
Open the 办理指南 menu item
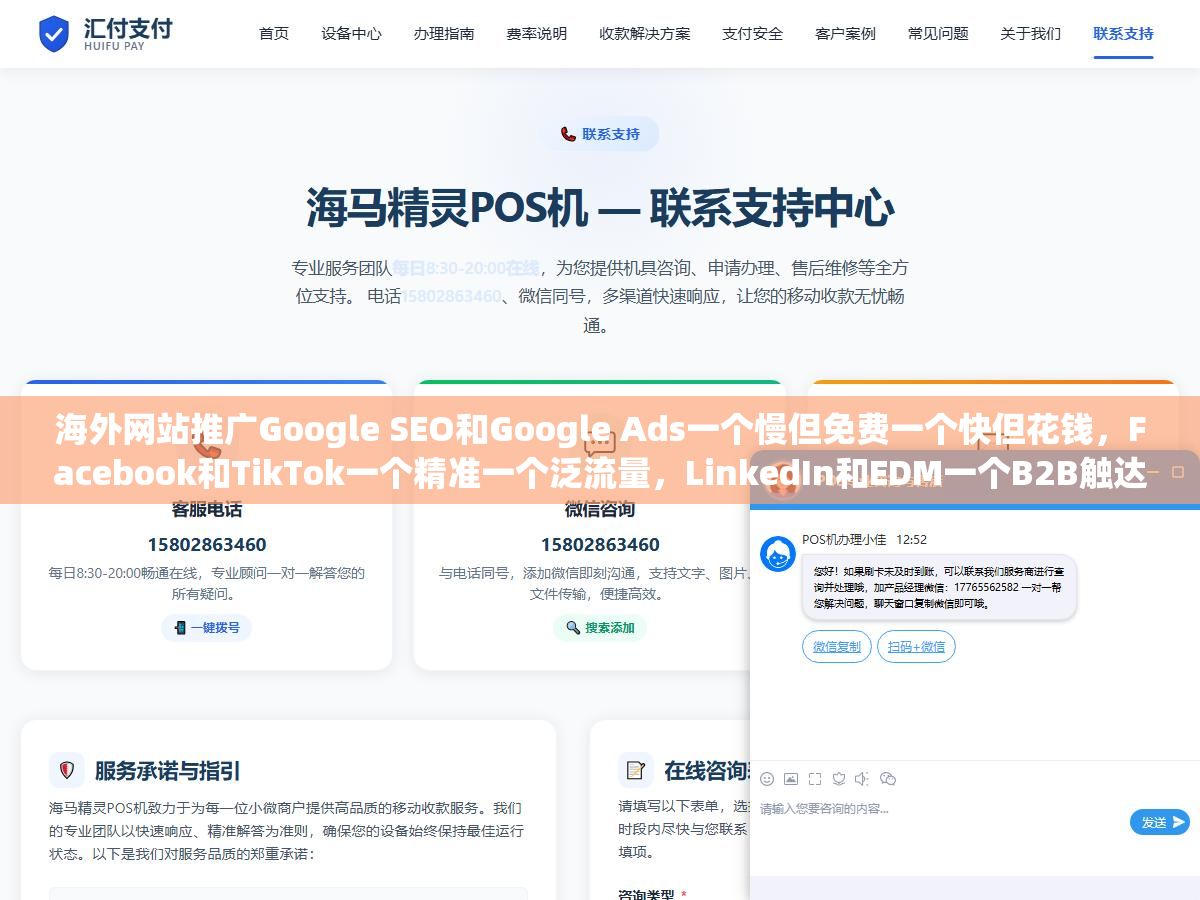coord(444,33)
